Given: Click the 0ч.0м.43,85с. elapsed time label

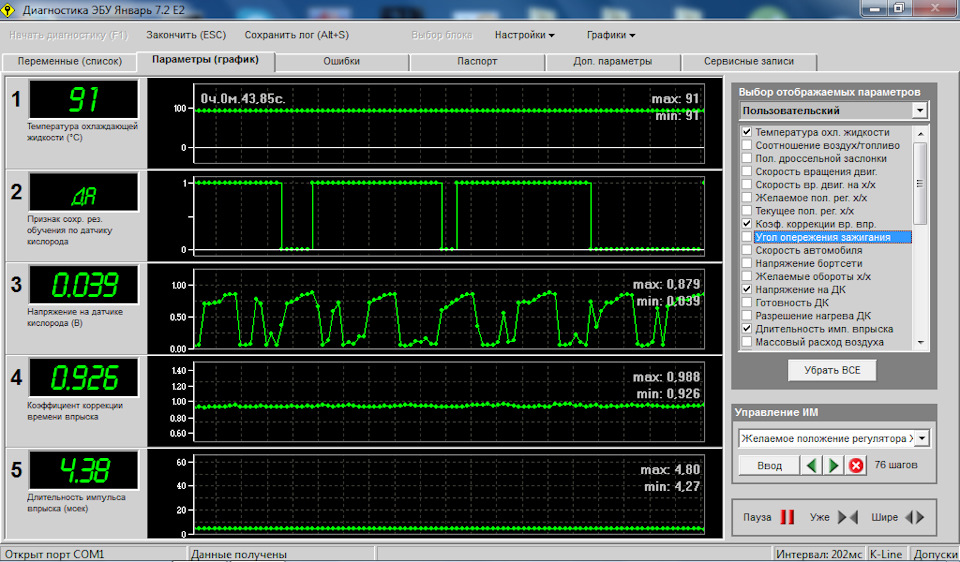Looking at the screenshot, I should pyautogui.click(x=243, y=99).
